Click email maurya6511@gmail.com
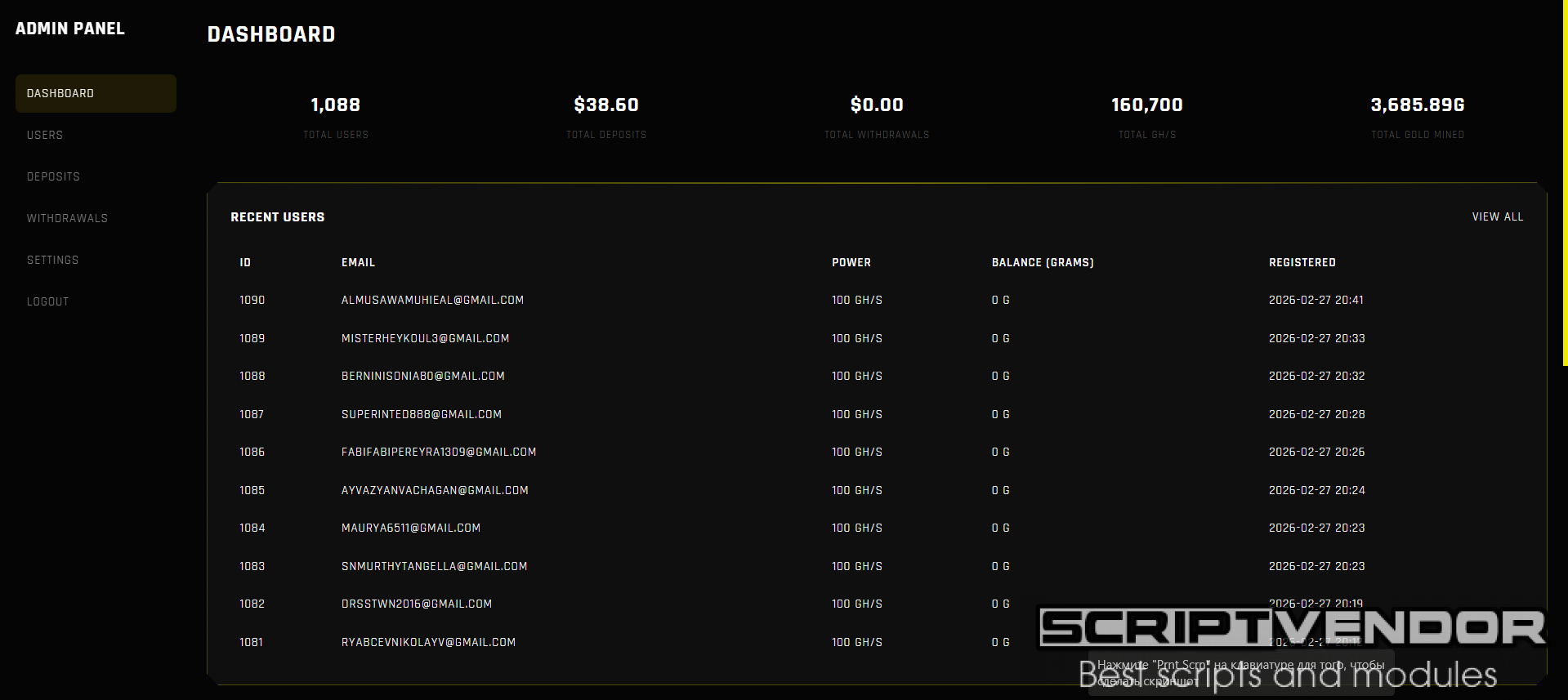This screenshot has width=1568, height=700. [x=410, y=528]
